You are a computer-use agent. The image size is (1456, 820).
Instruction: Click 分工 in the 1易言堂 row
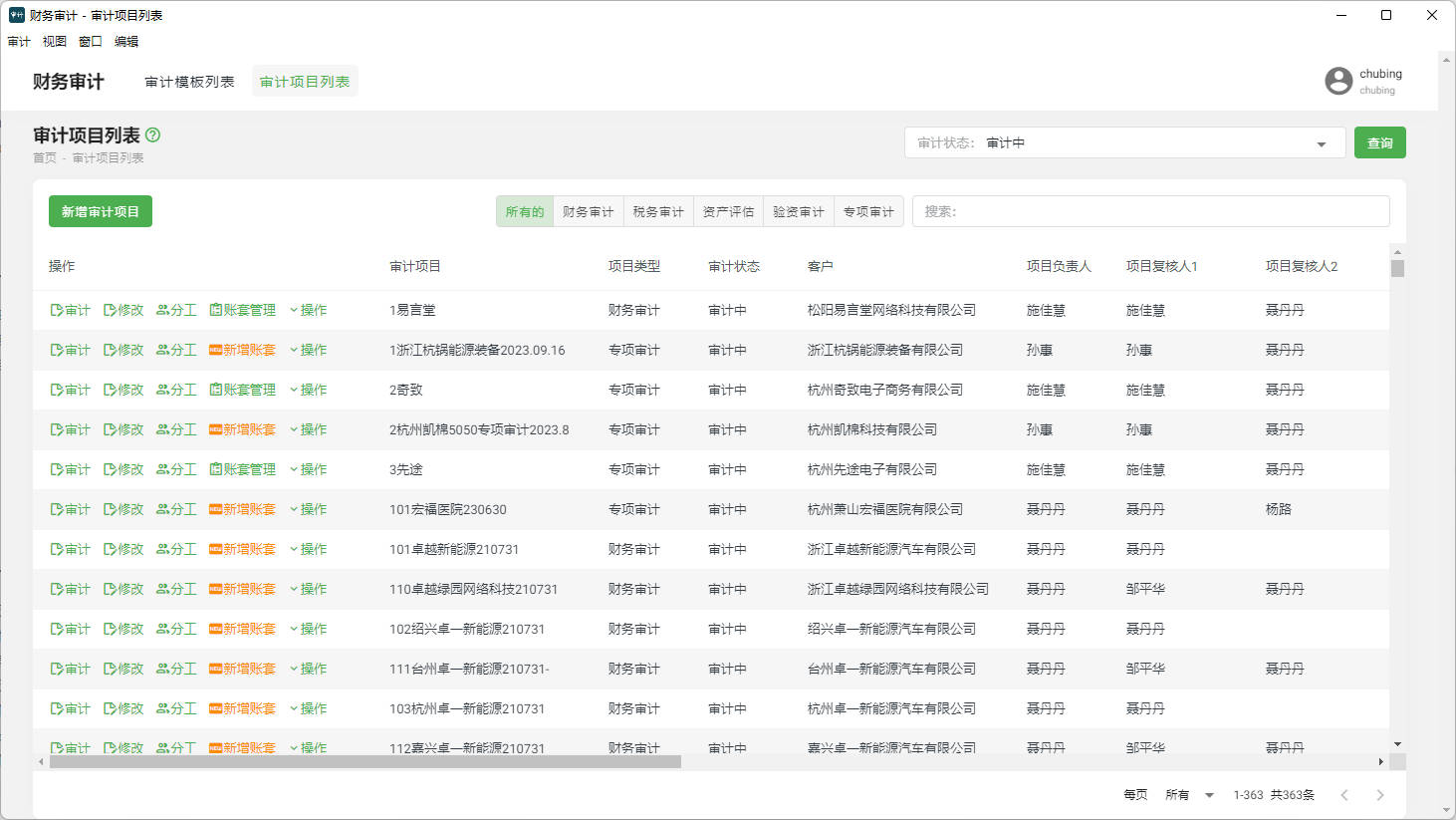tap(176, 310)
